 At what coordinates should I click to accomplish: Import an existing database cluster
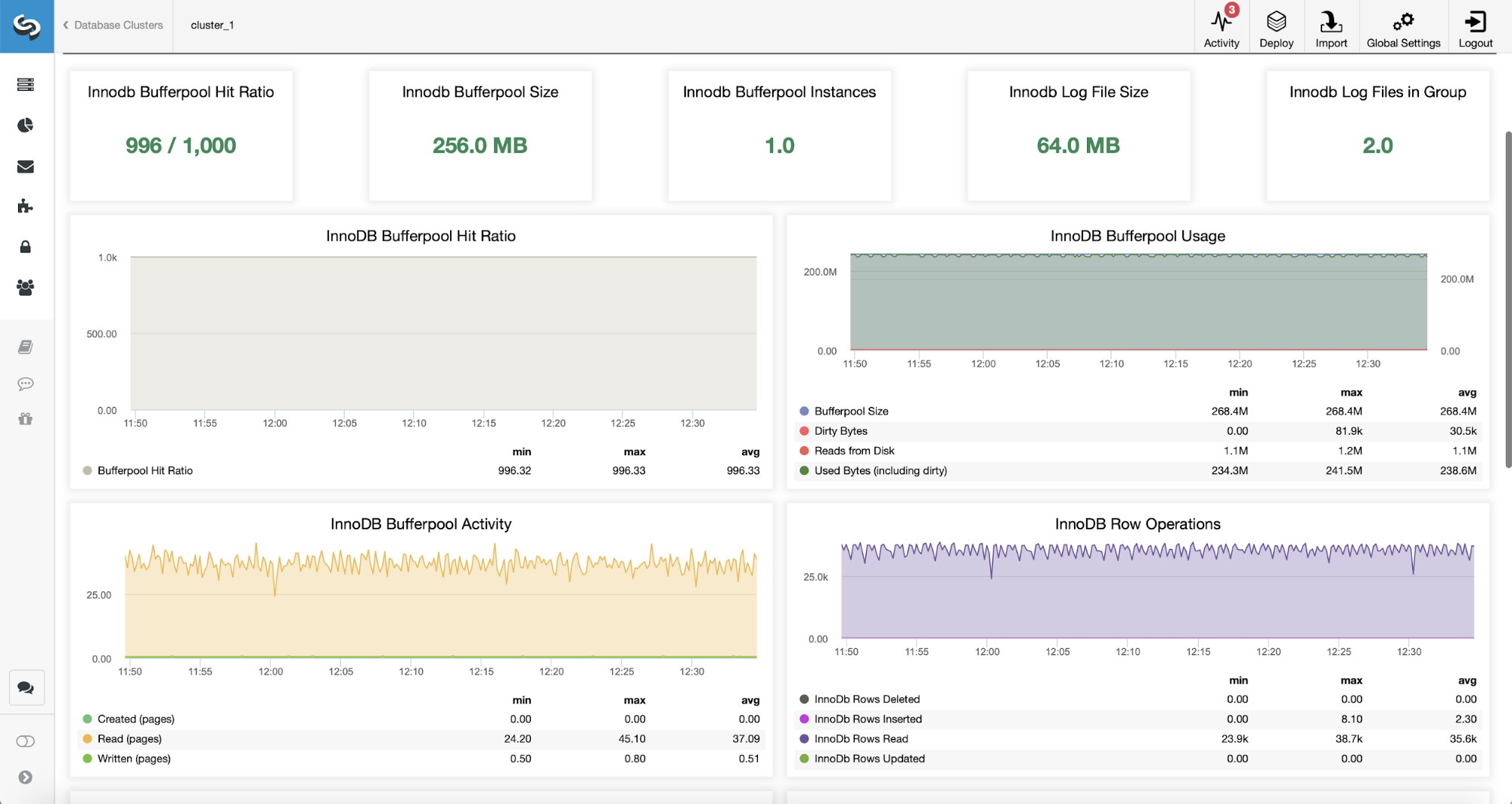point(1330,25)
